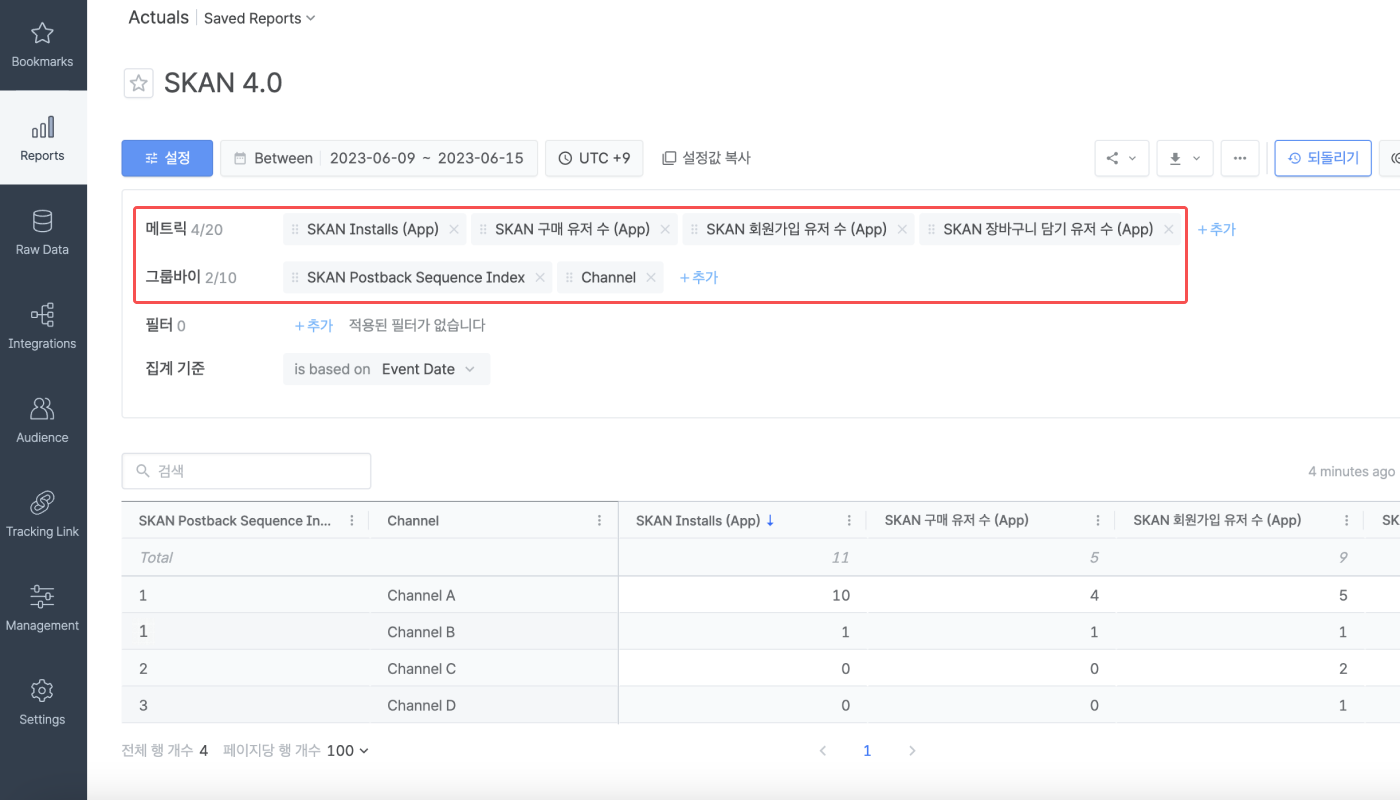The height and width of the screenshot is (800, 1400).
Task: Click +추가 to add a group-by
Action: coord(699,277)
